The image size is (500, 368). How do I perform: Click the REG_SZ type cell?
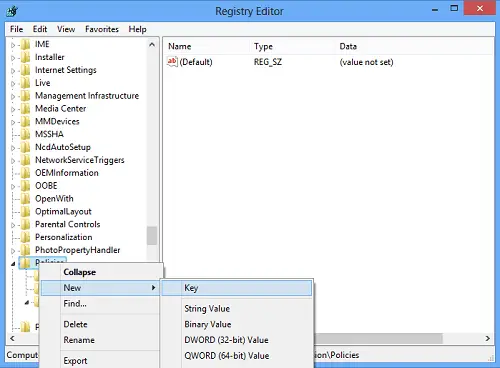point(268,62)
